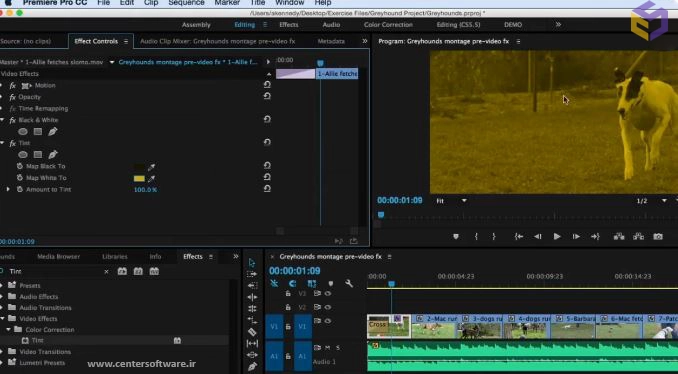This screenshot has height=374, width=678.
Task: Collapse the Color Correction folder
Action: (x=8, y=329)
